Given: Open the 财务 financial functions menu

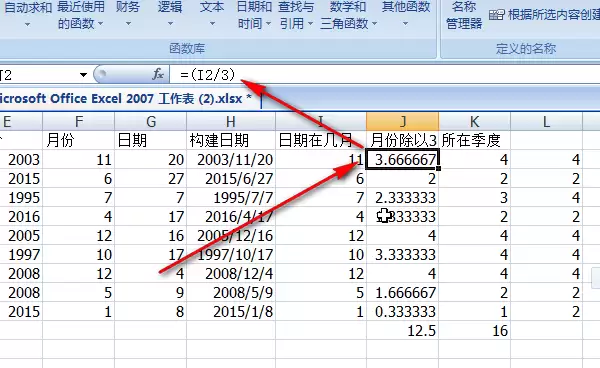Looking at the screenshot, I should 128,15.
